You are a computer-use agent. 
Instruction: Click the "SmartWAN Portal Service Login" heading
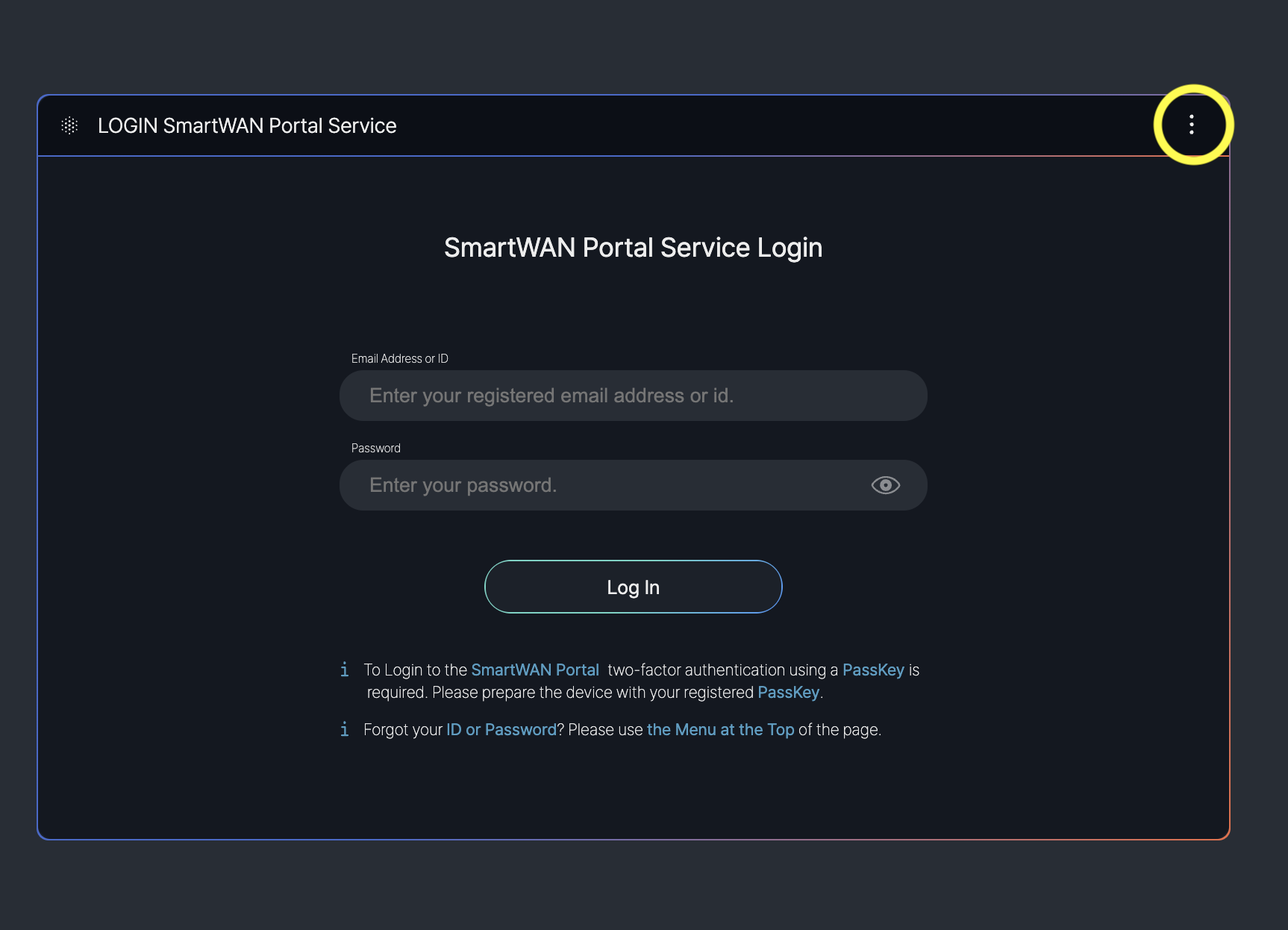point(633,248)
